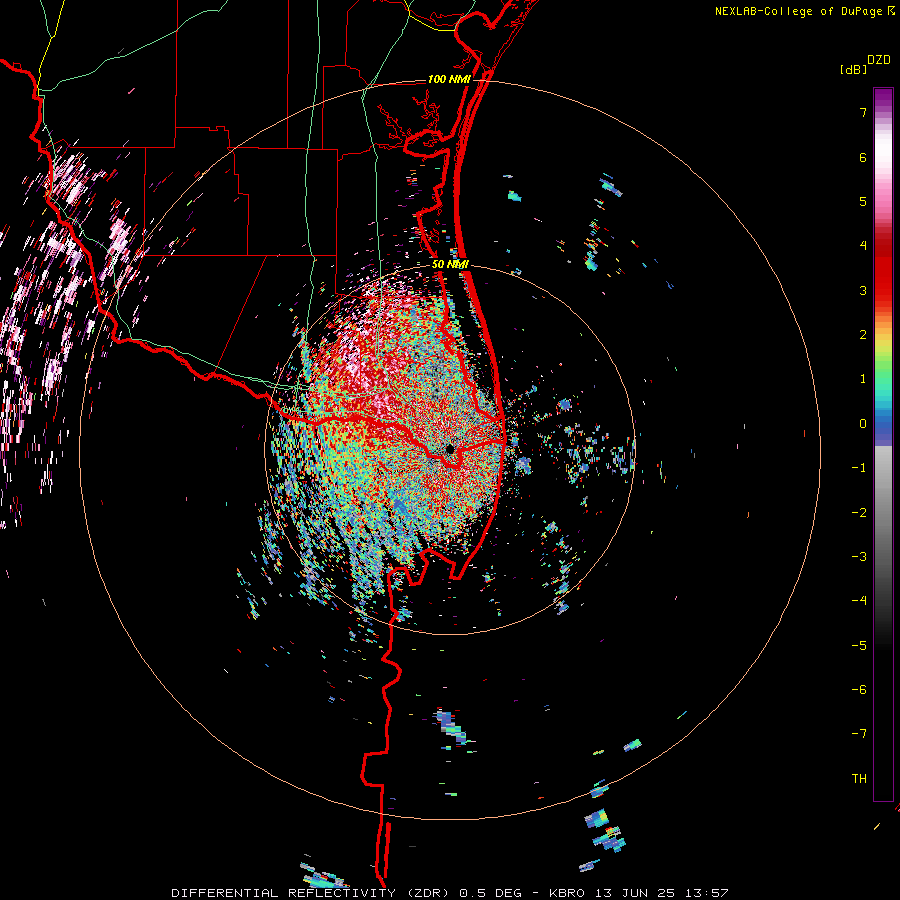Click the 1 tick label on scale
Screen dimensions: 900x900
point(863,379)
